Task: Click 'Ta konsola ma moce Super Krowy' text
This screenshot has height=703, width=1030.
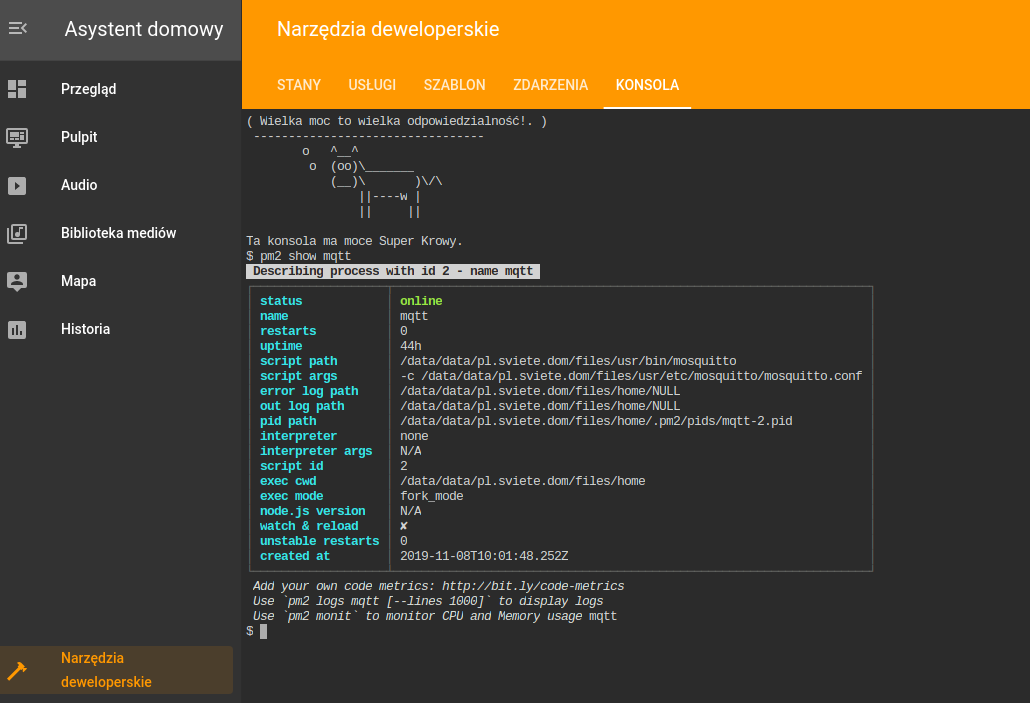Action: 354,241
